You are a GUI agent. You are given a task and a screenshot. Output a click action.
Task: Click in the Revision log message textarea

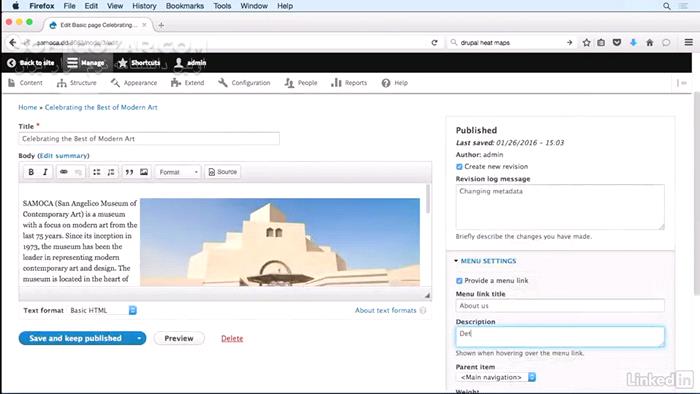[560, 207]
